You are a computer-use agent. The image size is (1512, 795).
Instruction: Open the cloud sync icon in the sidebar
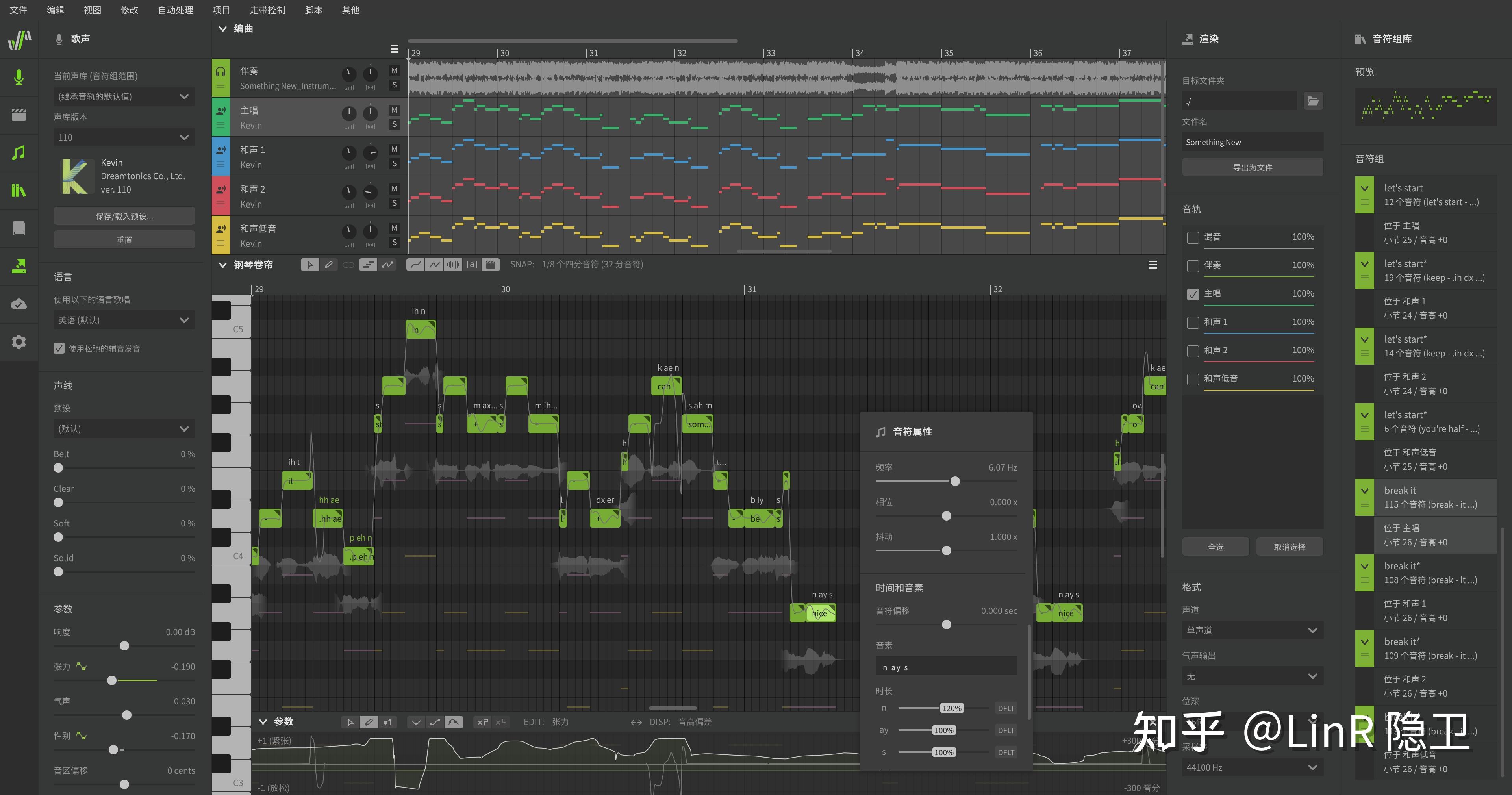point(19,304)
